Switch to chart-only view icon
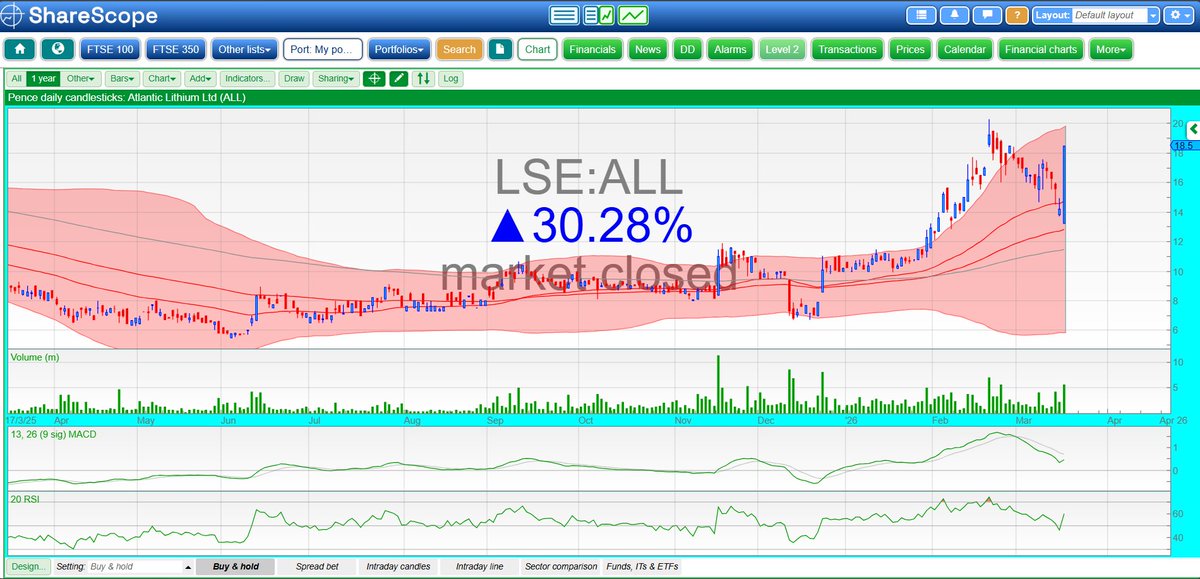The width and height of the screenshot is (1200, 579). pyautogui.click(x=633, y=15)
